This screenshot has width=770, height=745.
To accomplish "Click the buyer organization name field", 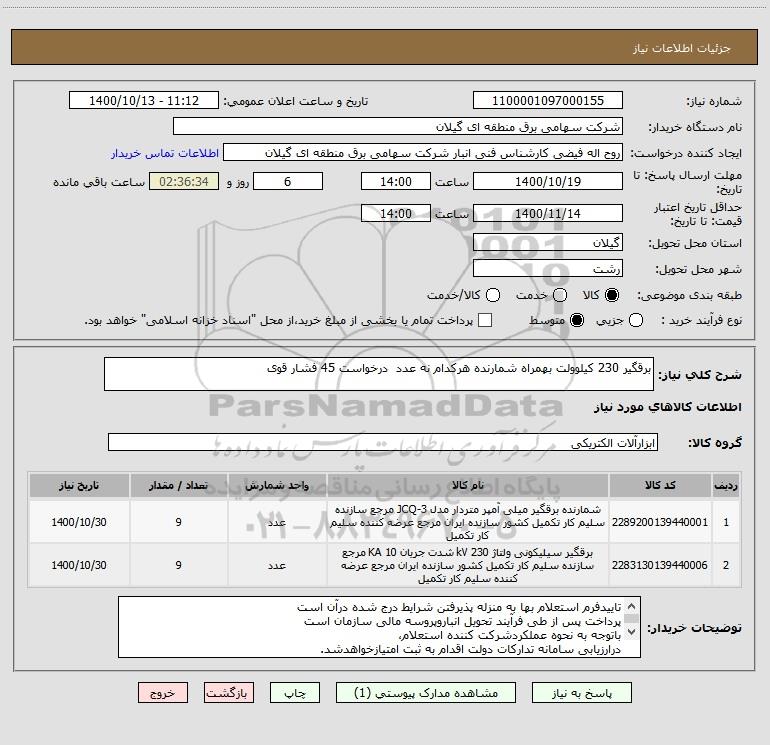I will [x=398, y=126].
